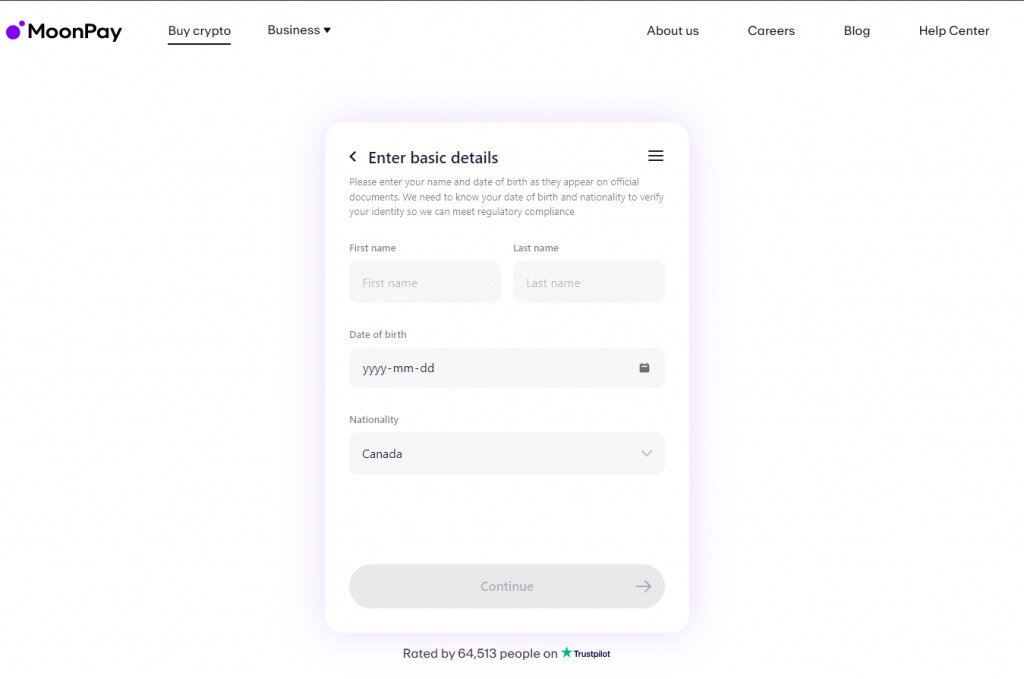Viewport: 1024px width, 679px height.
Task: Open the Nationality selector showing Canada
Action: (506, 453)
